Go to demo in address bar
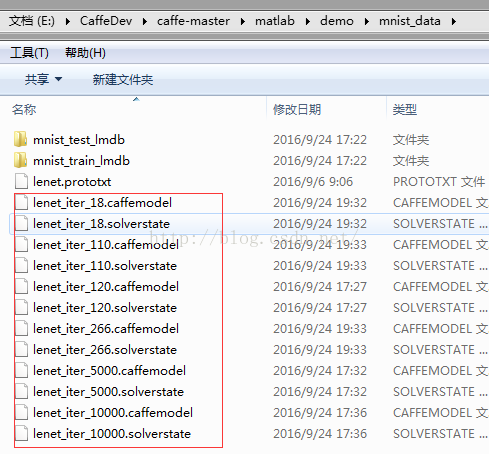The width and height of the screenshot is (489, 454). pyautogui.click(x=337, y=21)
